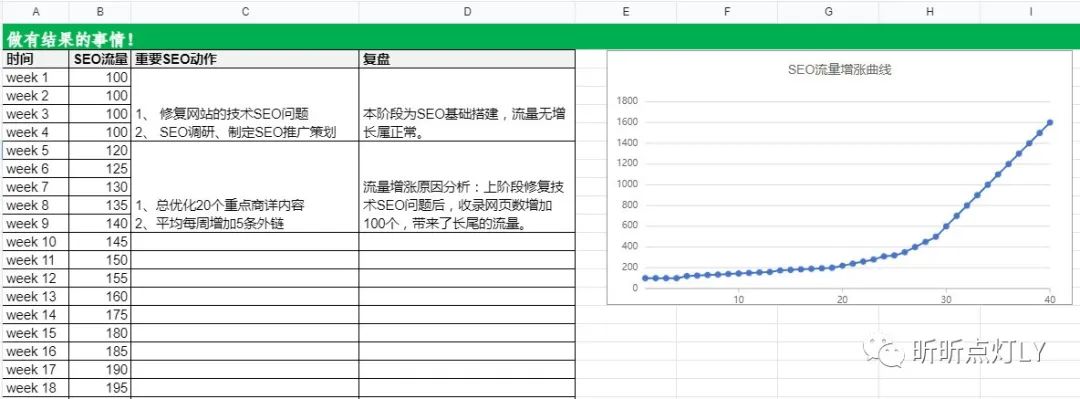Select the 'week 6' cell
The width and height of the screenshot is (1080, 399).
[36, 169]
